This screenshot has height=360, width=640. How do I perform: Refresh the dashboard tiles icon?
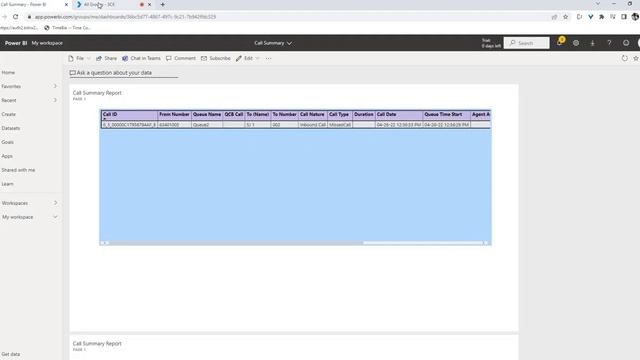(x=624, y=58)
